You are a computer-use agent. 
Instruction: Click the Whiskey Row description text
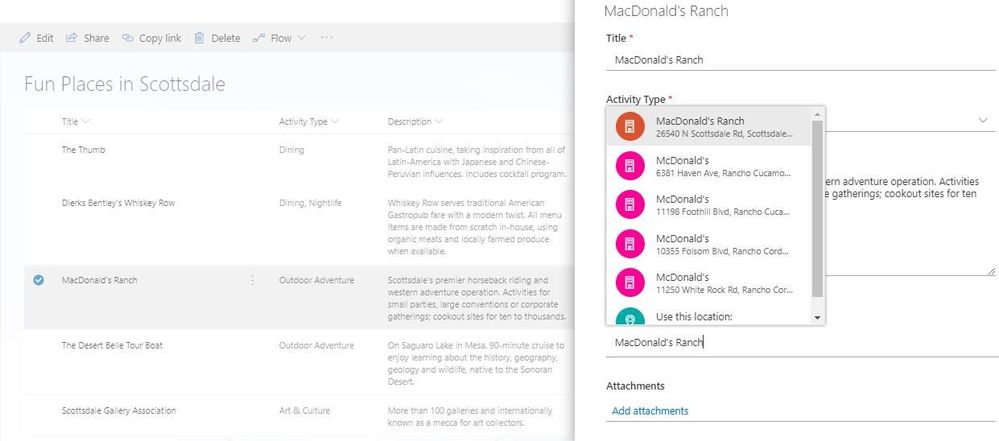click(475, 227)
